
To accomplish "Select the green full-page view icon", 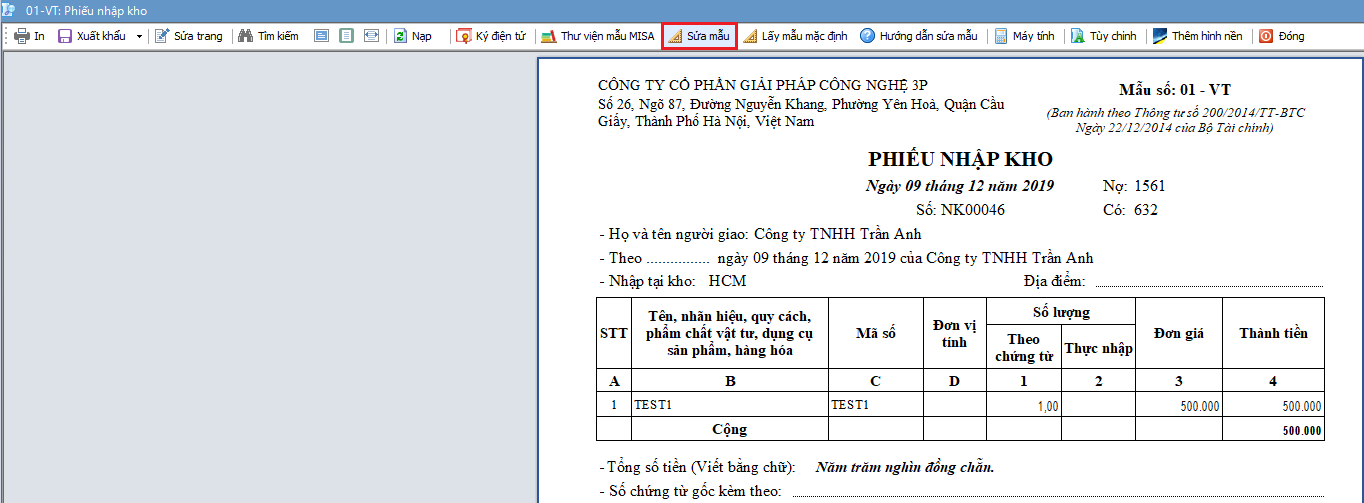I will (x=346, y=36).
